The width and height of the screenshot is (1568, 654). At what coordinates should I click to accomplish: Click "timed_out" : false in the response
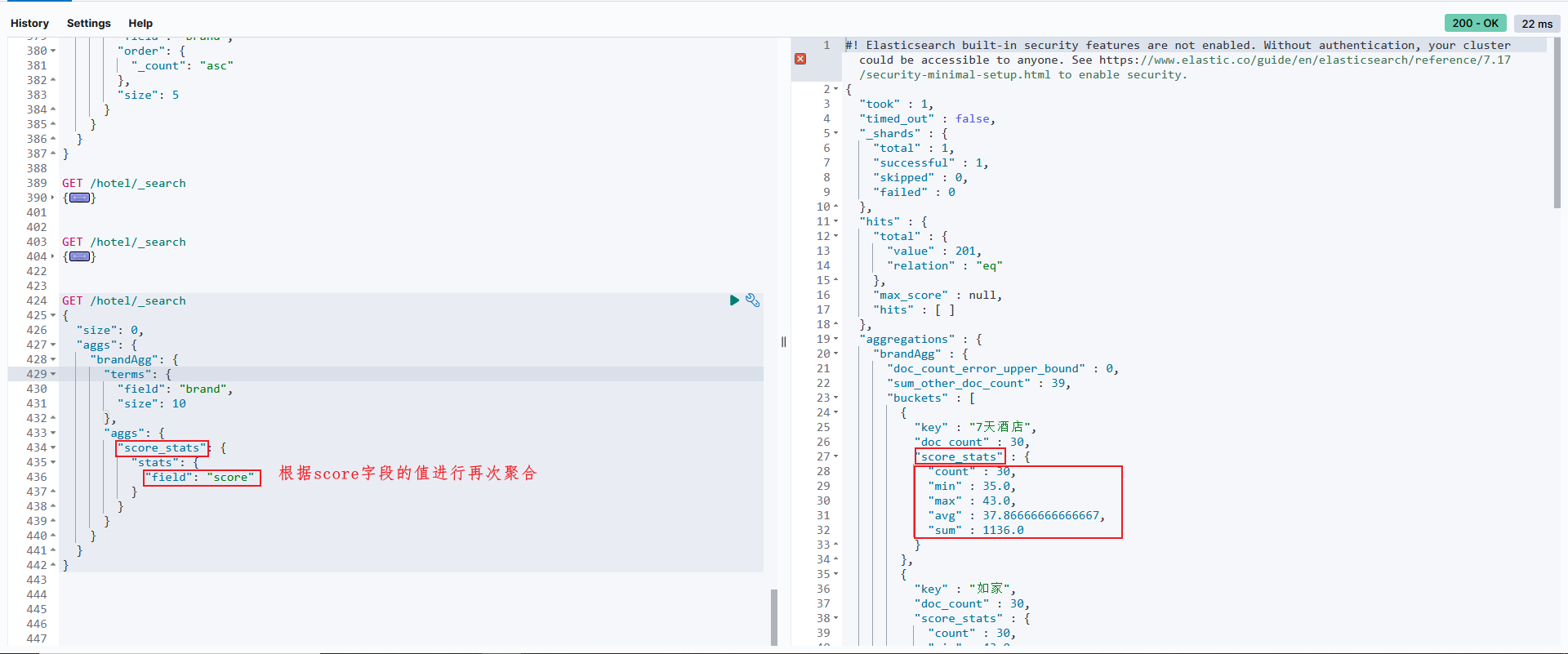coord(928,118)
